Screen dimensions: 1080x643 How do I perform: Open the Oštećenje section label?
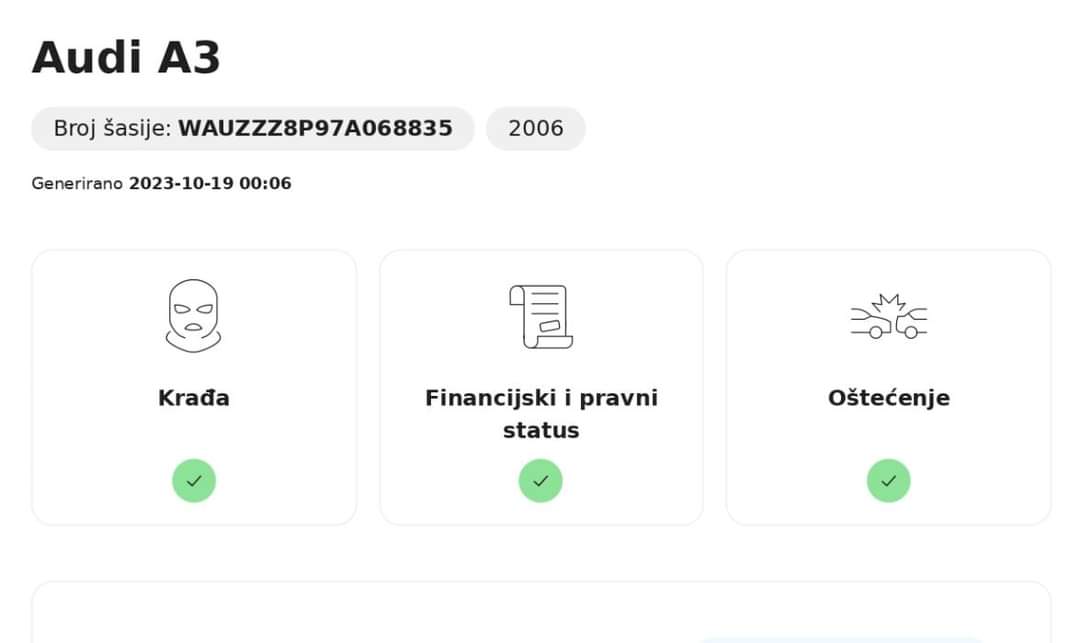888,398
